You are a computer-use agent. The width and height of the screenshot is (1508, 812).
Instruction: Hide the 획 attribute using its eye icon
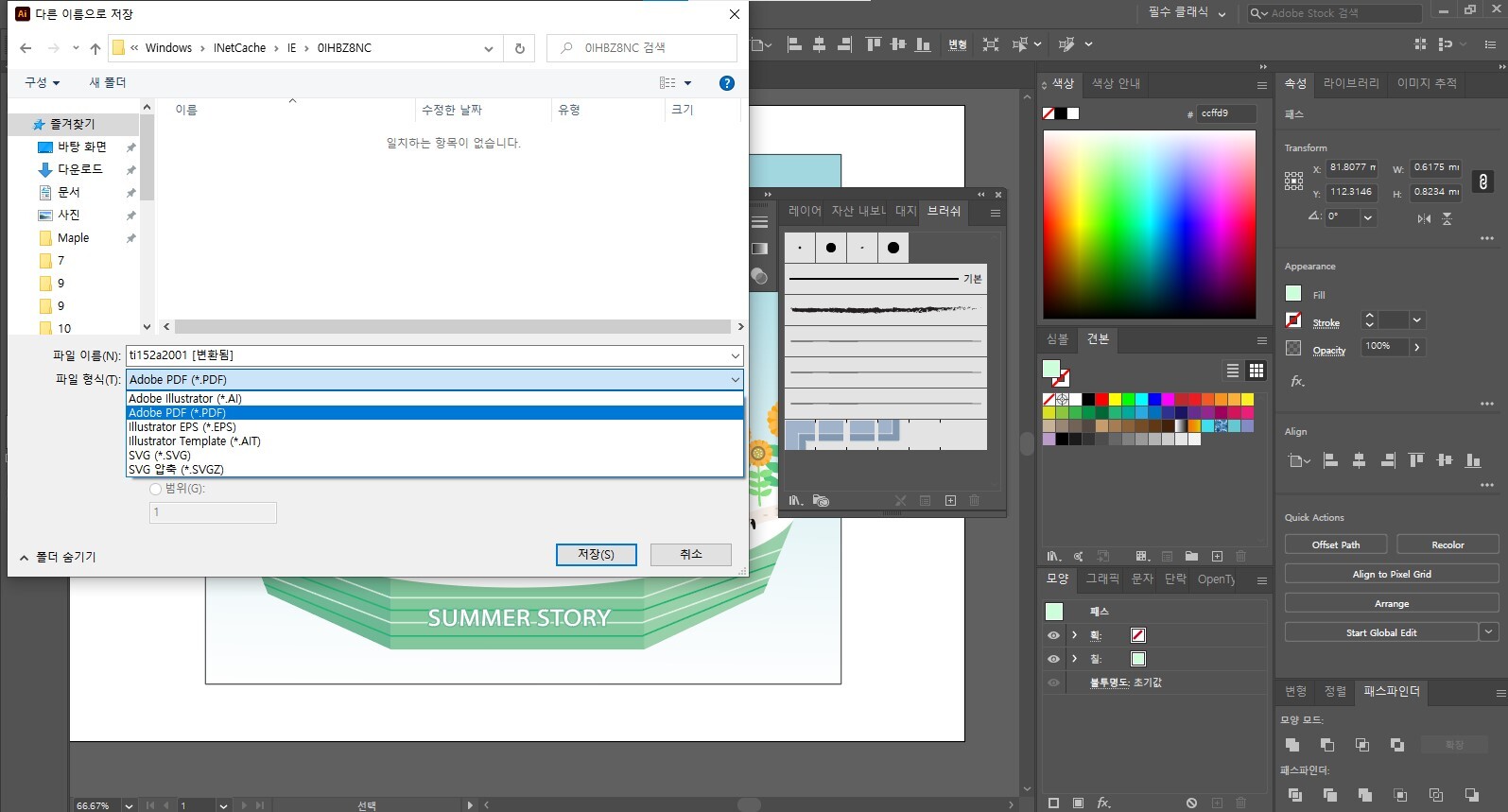1053,635
